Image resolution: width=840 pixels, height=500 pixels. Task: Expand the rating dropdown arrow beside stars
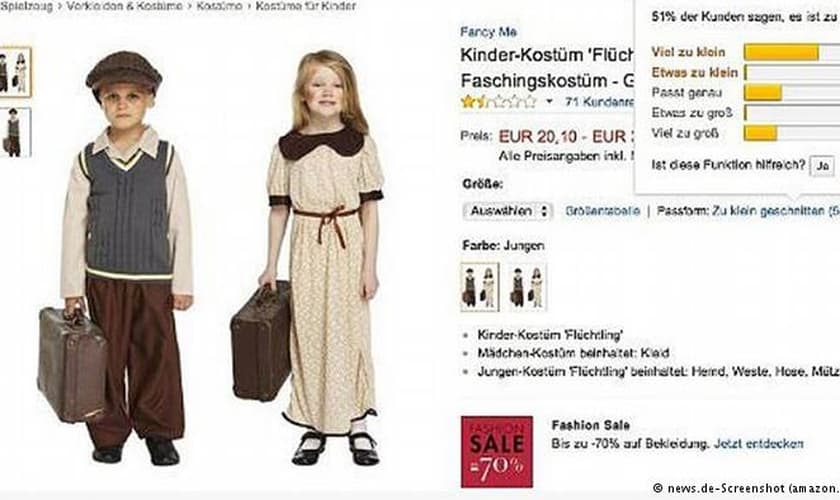click(549, 101)
